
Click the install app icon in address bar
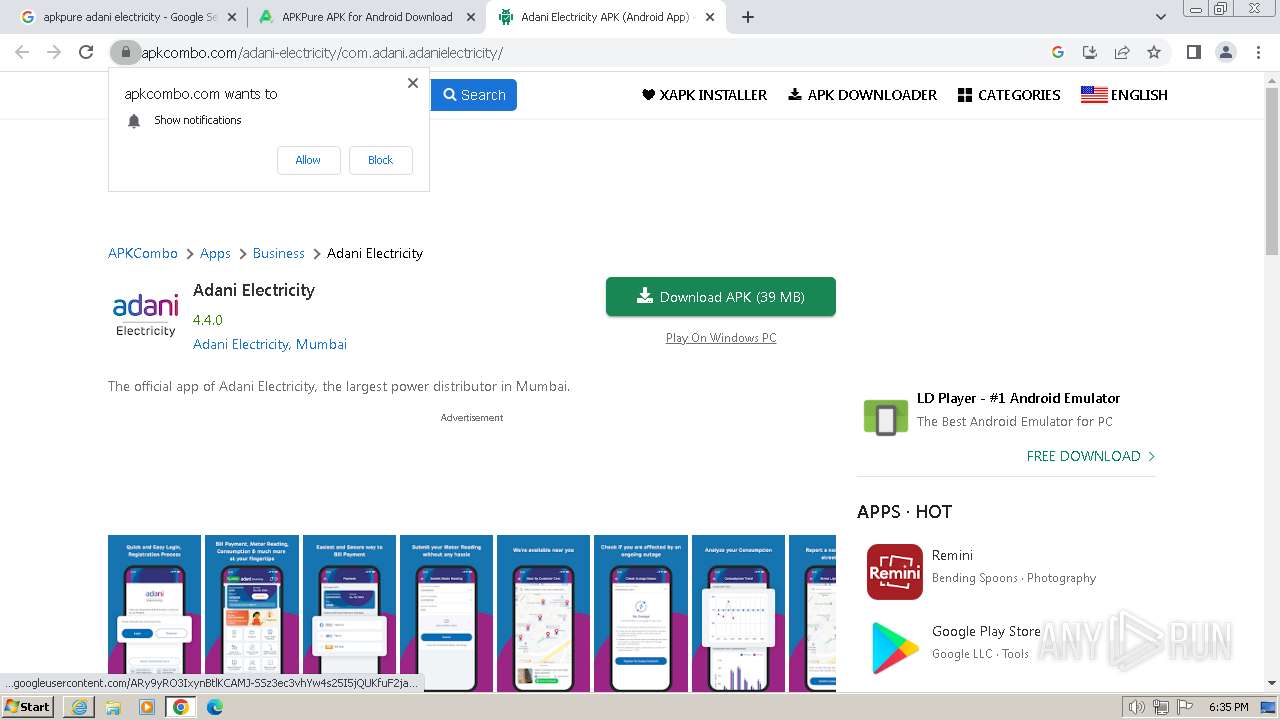[x=1090, y=52]
